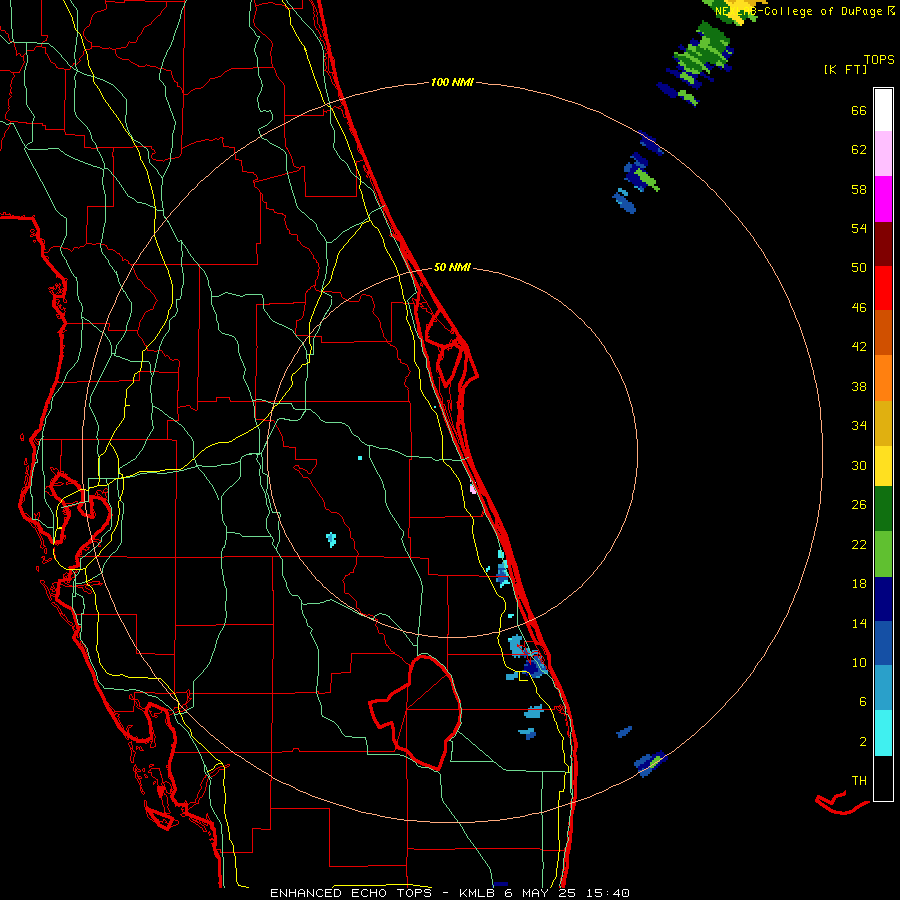Click the "6 MAY 25" date text
This screenshot has height=900, width=900.
click(x=540, y=893)
